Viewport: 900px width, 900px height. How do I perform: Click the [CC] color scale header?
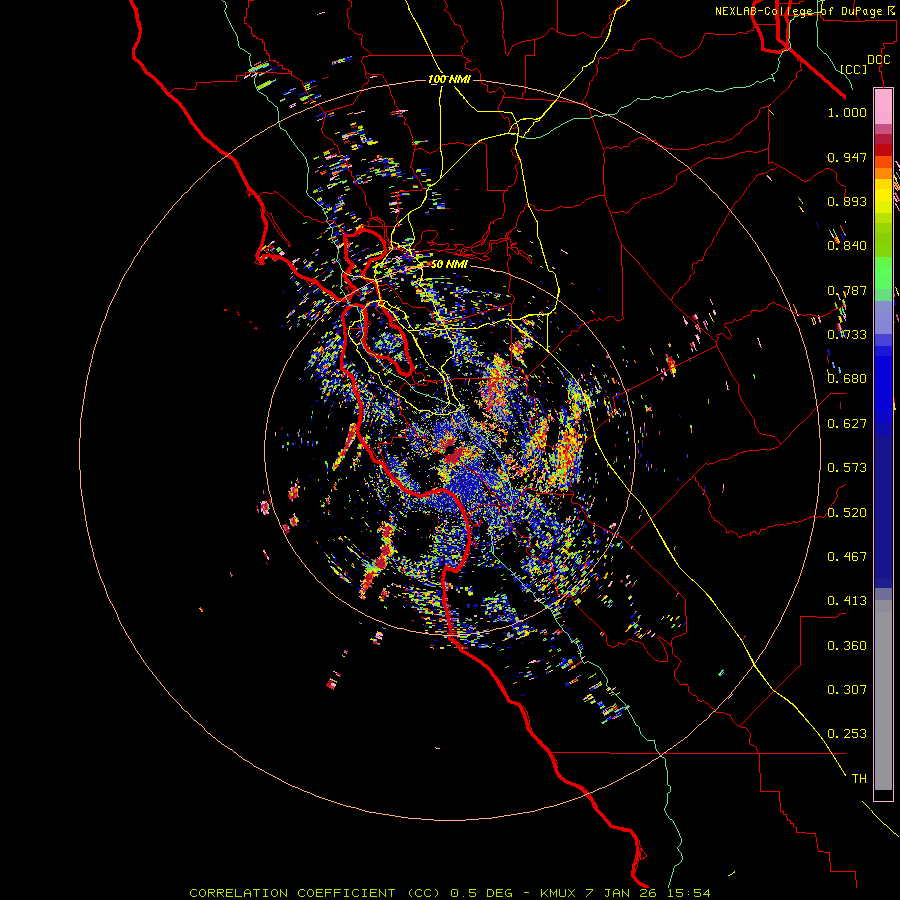click(x=854, y=69)
